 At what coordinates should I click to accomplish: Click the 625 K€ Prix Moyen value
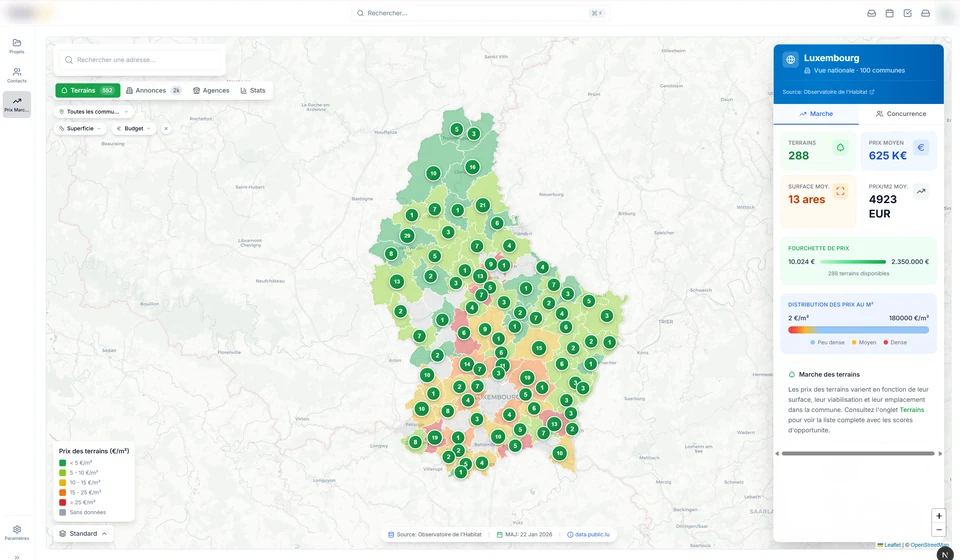[887, 155]
